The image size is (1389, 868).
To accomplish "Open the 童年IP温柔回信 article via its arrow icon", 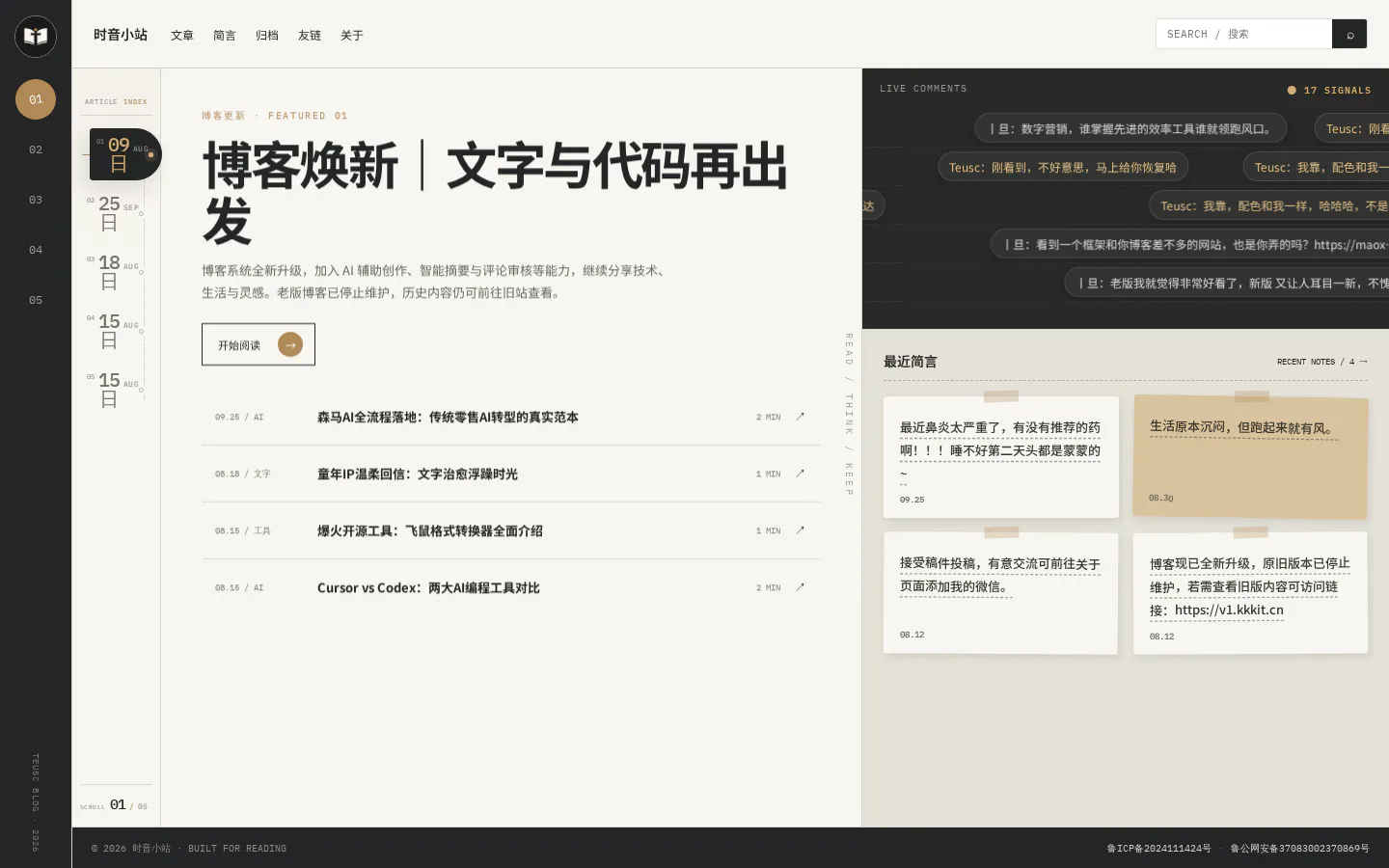I will pos(800,474).
